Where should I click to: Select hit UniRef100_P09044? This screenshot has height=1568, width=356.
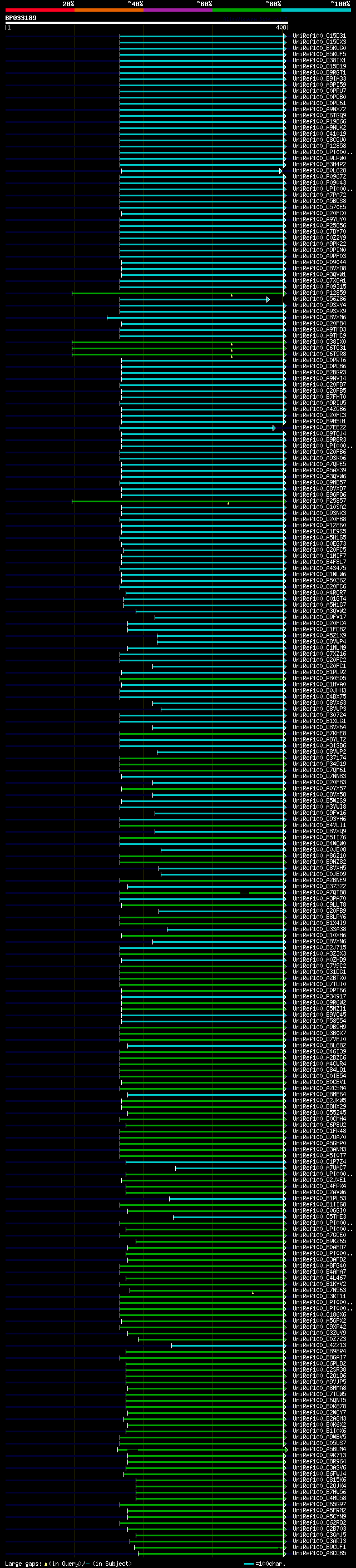pyautogui.click(x=319, y=263)
